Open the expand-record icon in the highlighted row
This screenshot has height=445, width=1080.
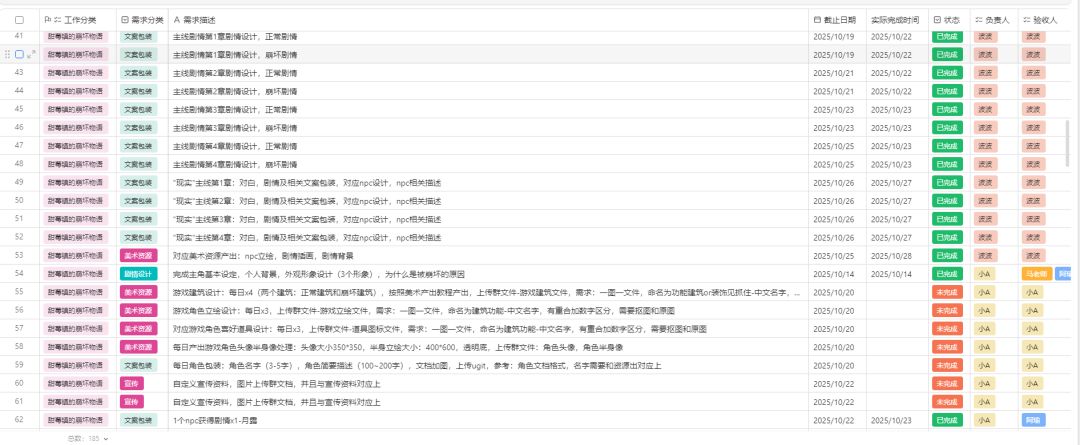(x=31, y=54)
